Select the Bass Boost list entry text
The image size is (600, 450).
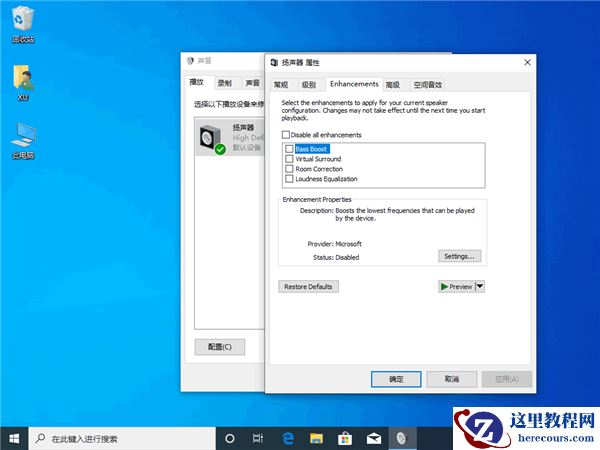pyautogui.click(x=311, y=149)
